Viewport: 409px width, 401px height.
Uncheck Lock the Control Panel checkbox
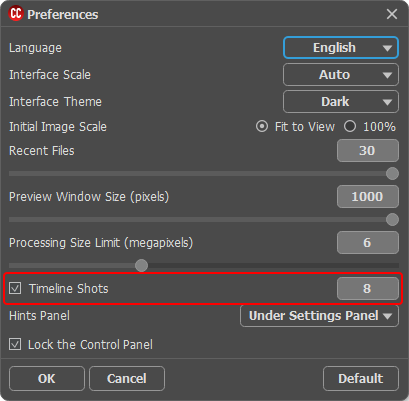click(15, 344)
